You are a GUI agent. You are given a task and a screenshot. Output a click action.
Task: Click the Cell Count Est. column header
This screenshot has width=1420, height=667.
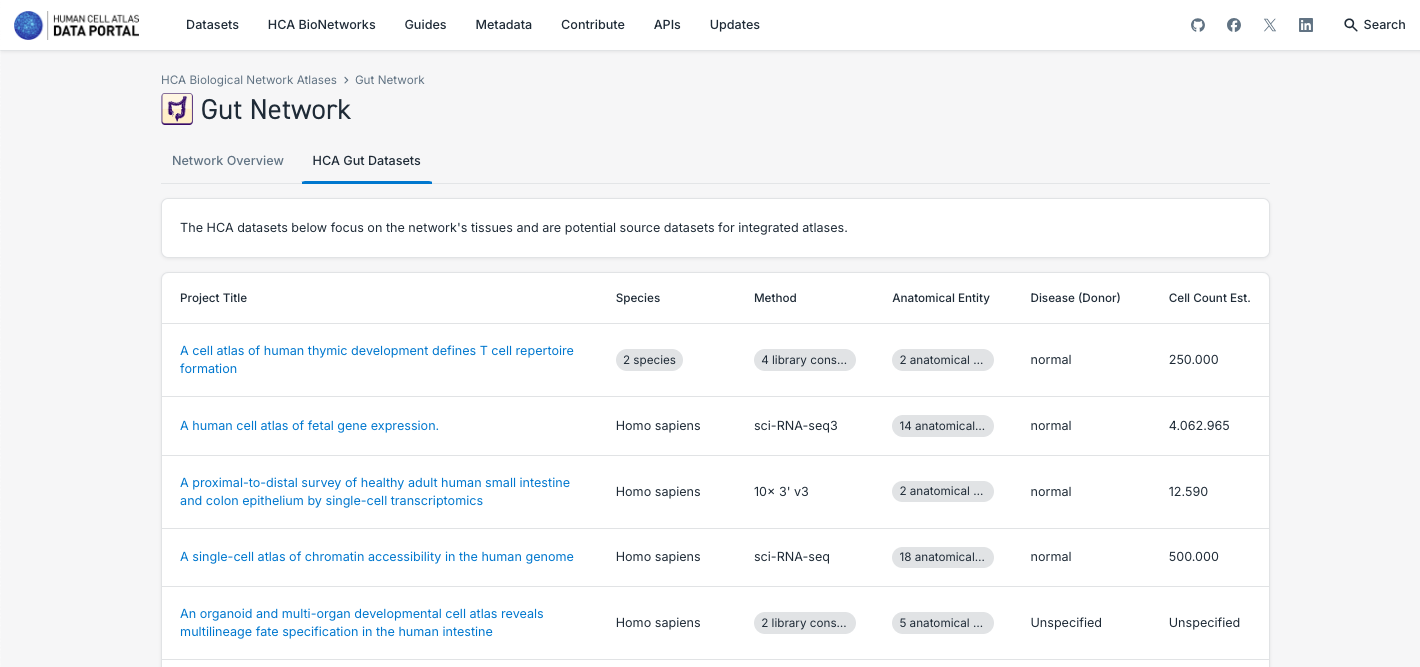tap(1209, 298)
